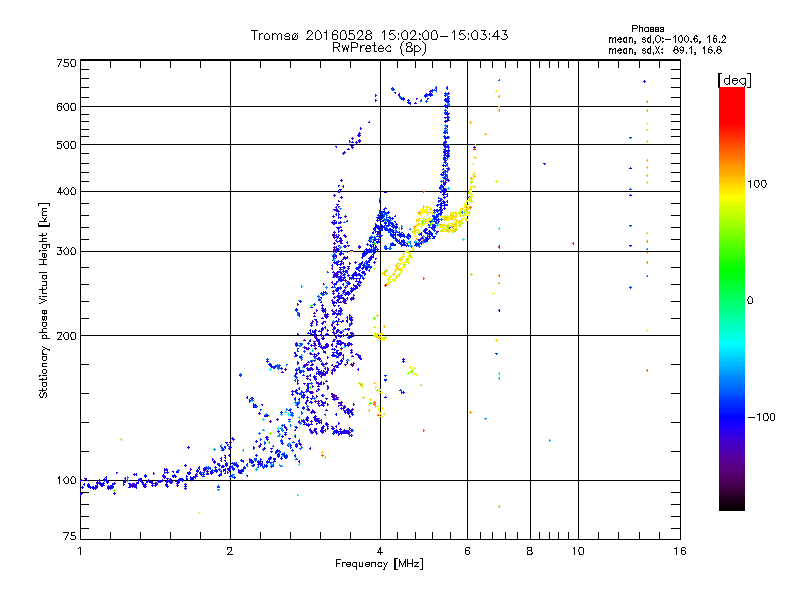Click the colorbar near the 100 mark
Viewport: 800px width, 600px height.
tap(732, 184)
